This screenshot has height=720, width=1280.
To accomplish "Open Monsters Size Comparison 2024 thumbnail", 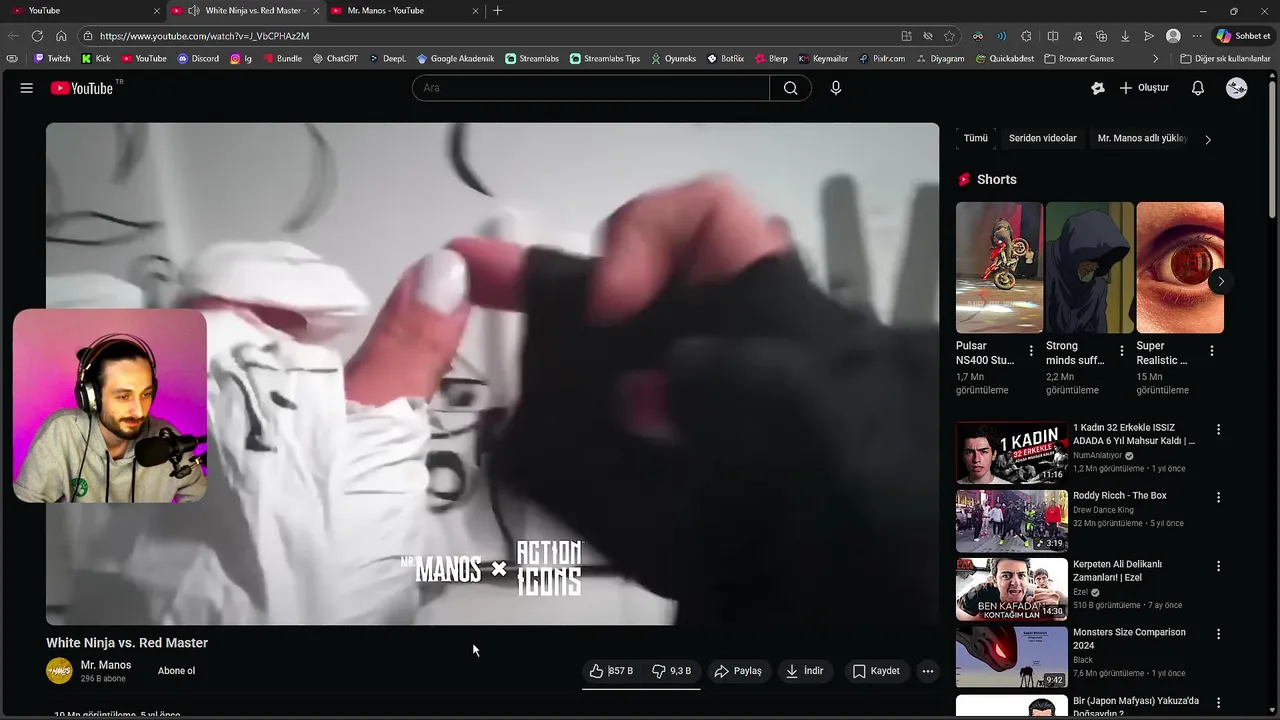I will [1011, 657].
